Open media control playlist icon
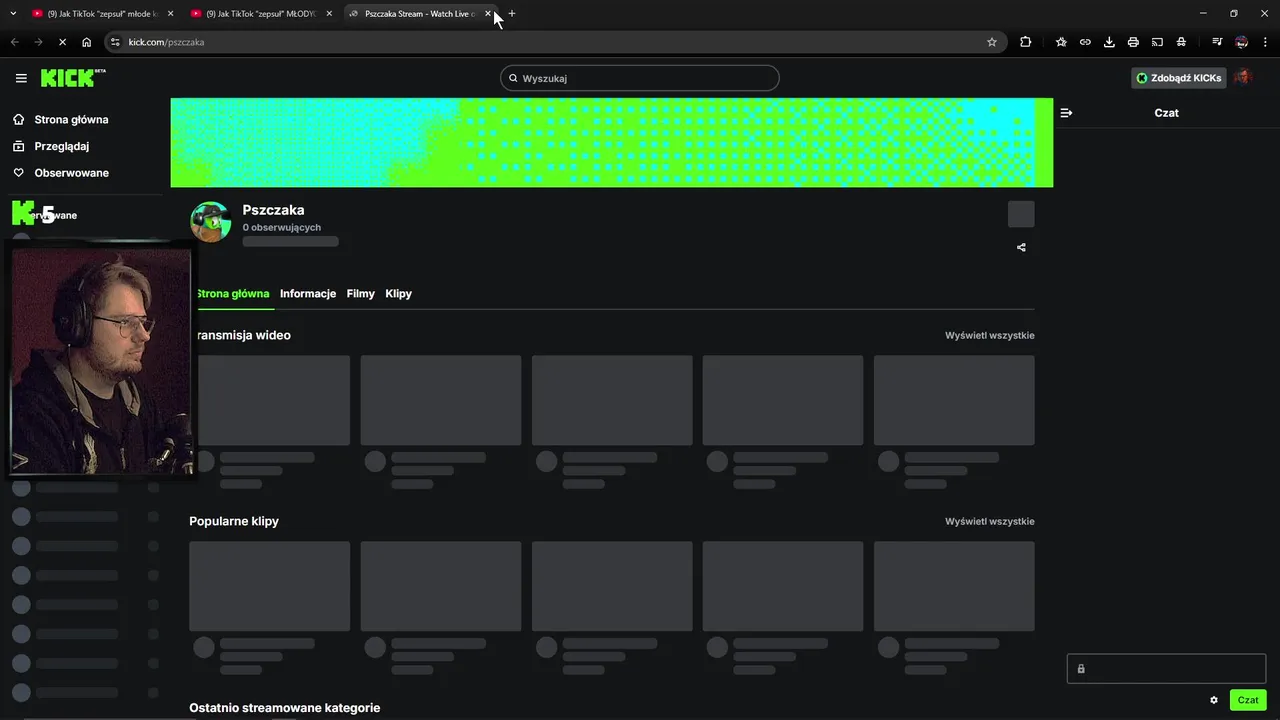The width and height of the screenshot is (1280, 720). pos(1217,42)
